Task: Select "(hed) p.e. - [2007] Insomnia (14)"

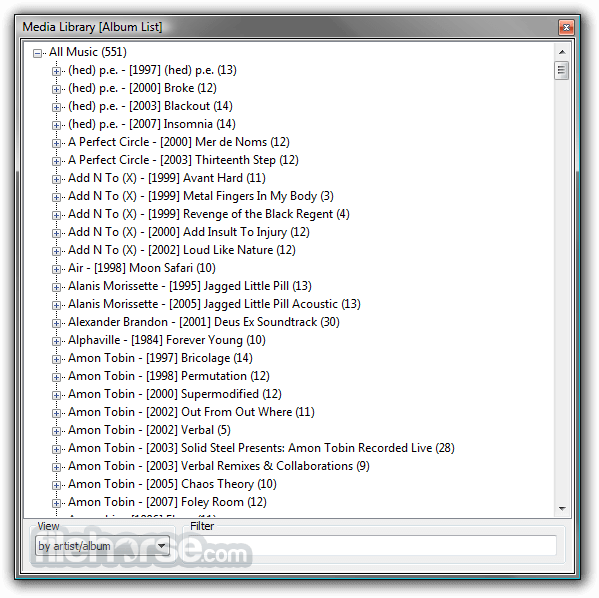Action: pos(152,124)
